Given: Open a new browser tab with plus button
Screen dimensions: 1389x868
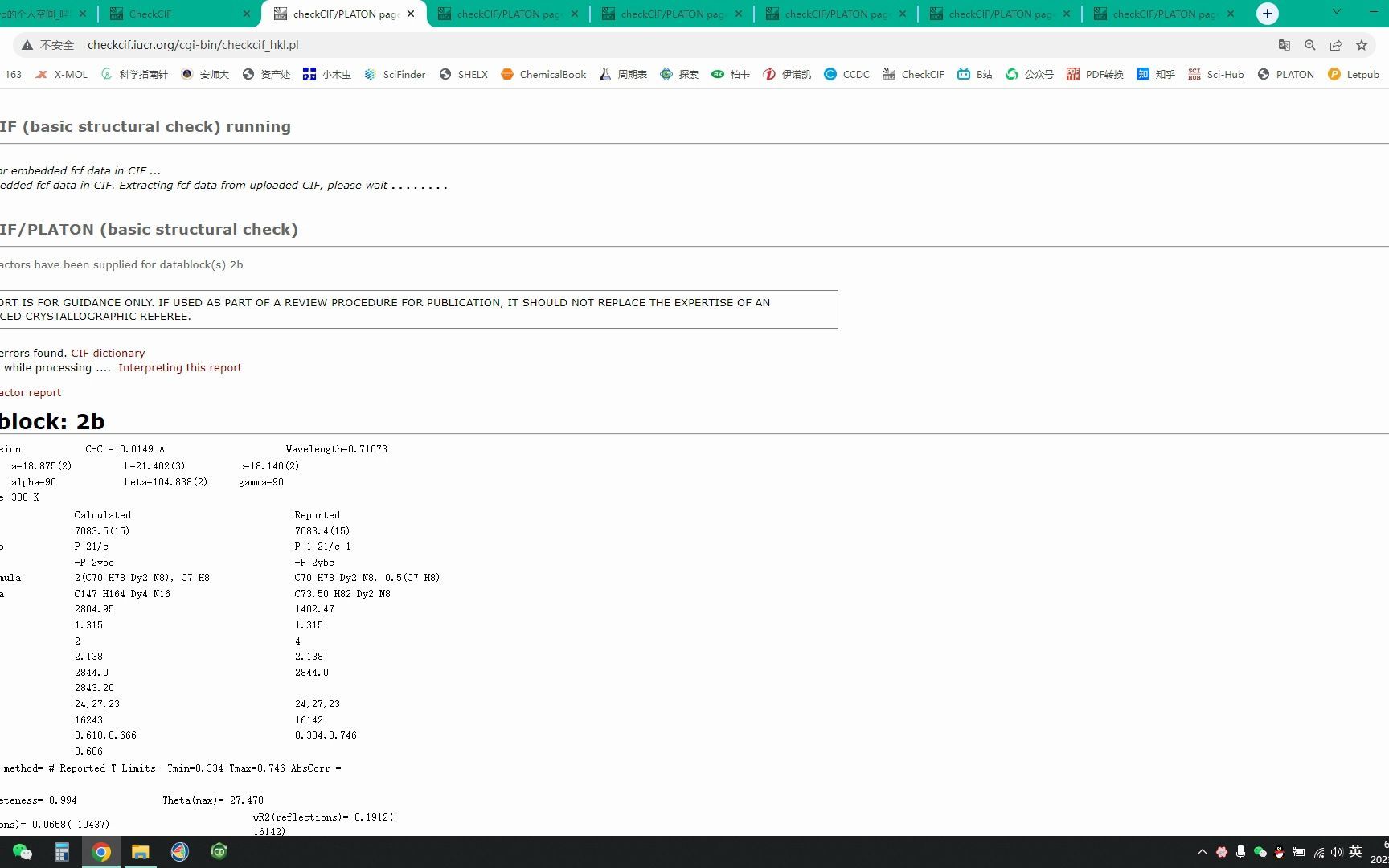Looking at the screenshot, I should click(x=1268, y=14).
